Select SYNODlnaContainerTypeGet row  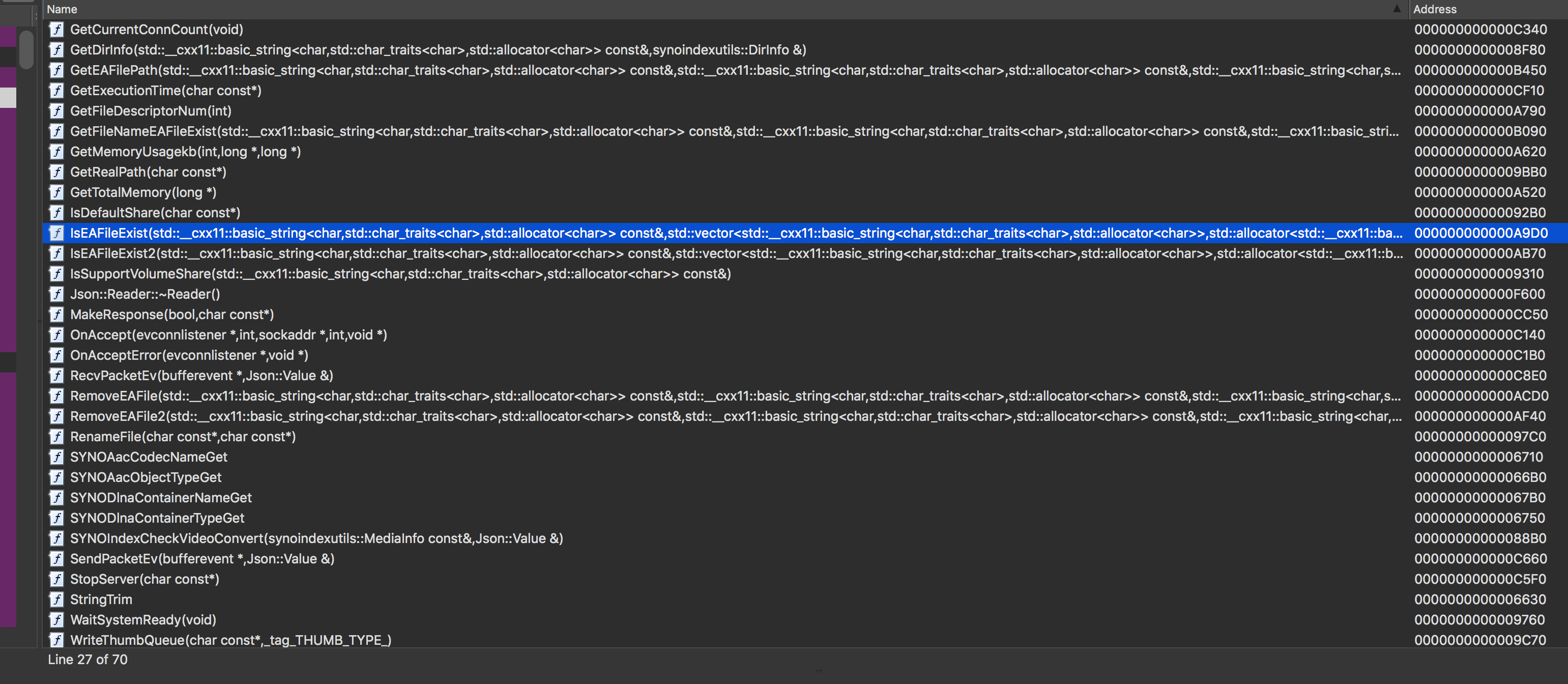coord(157,518)
